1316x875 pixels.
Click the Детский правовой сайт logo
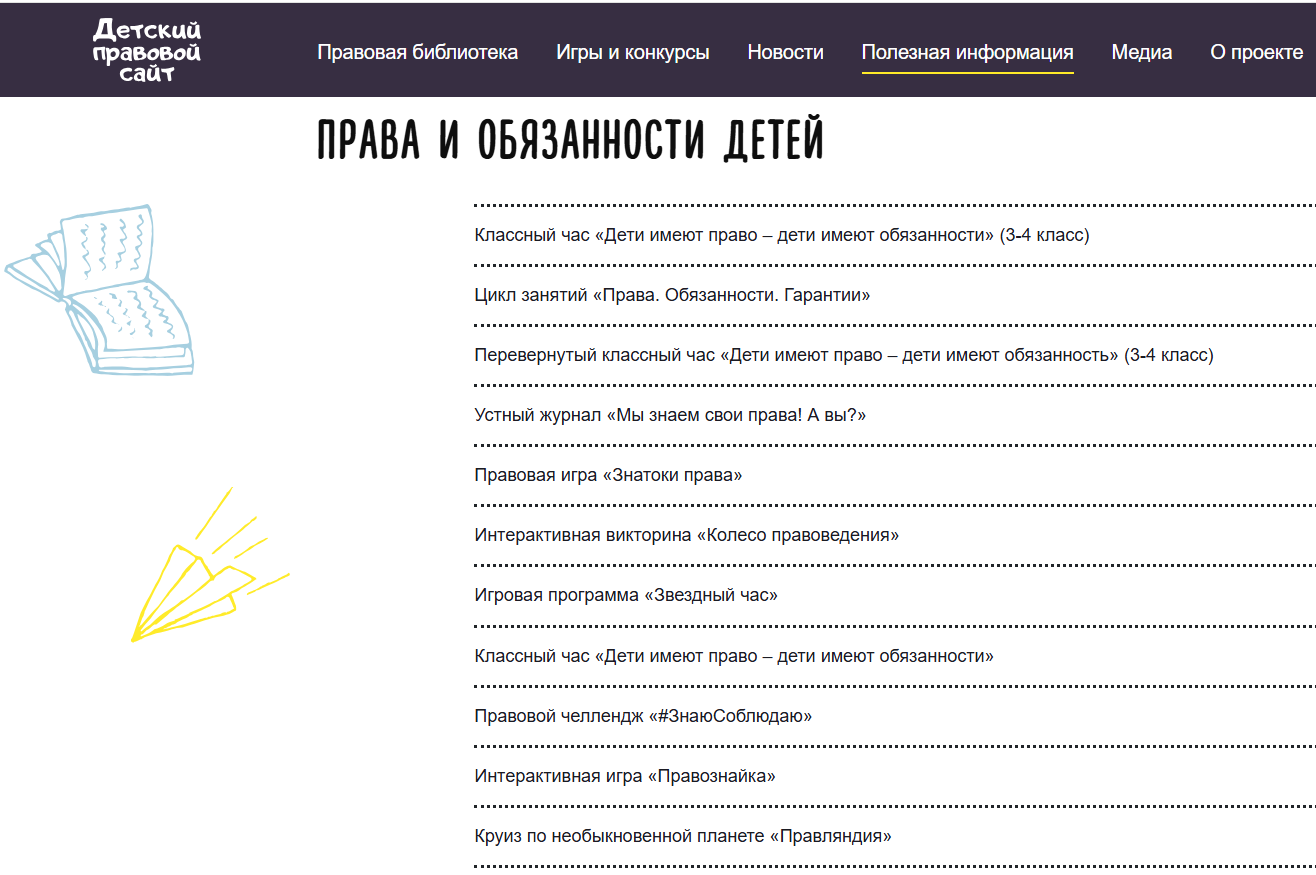click(x=146, y=50)
